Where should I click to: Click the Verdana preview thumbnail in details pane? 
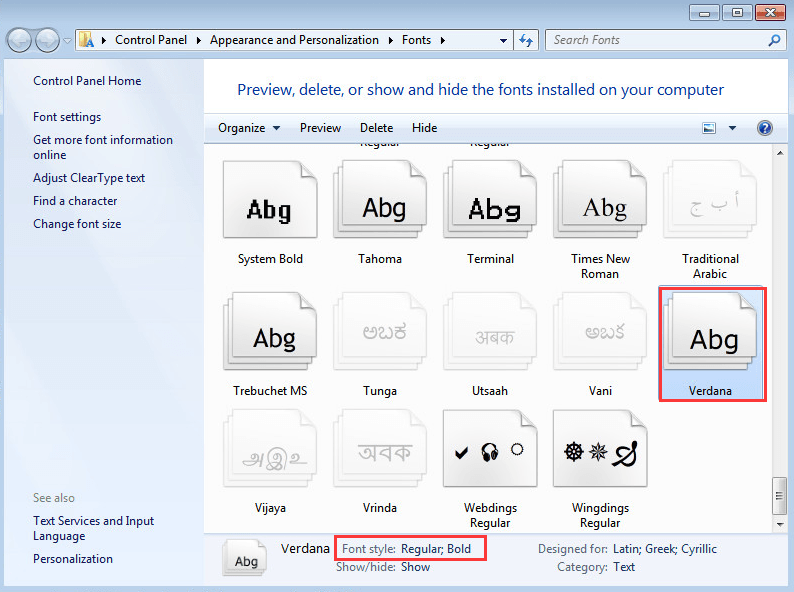click(245, 558)
